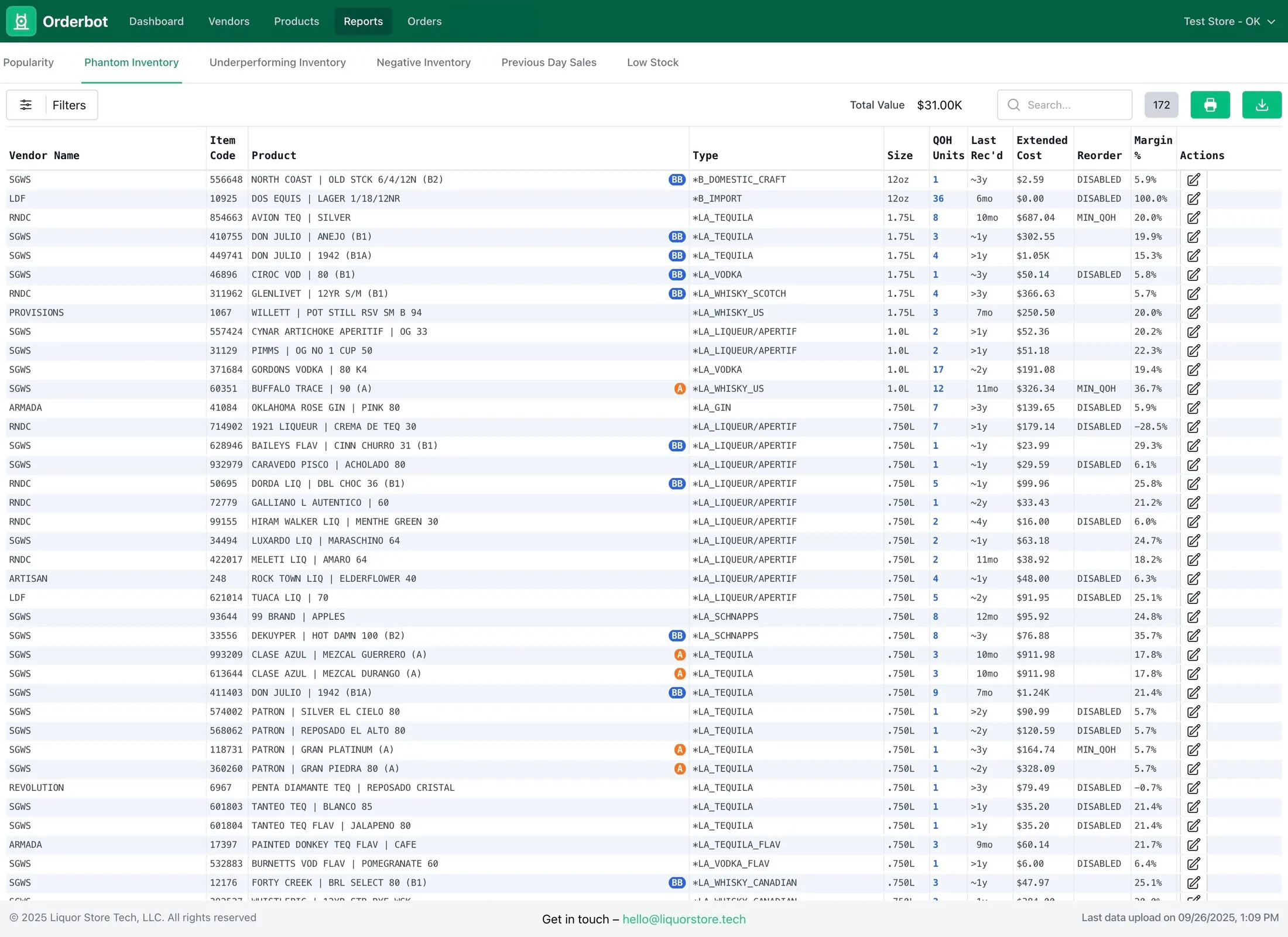This screenshot has height=937, width=1288.
Task: Open the Products menu
Action: tap(296, 21)
